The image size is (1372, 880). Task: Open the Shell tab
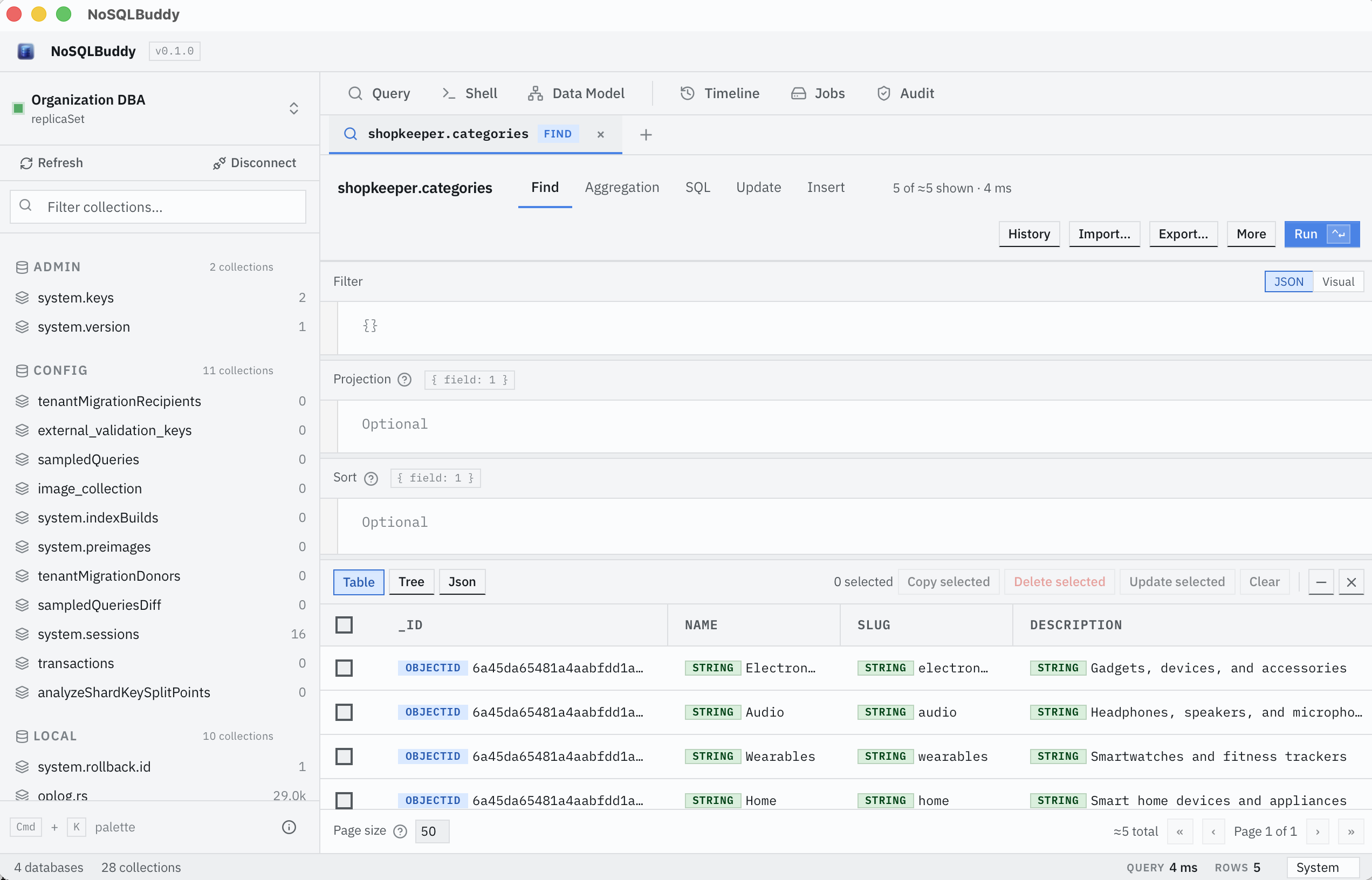(x=470, y=93)
